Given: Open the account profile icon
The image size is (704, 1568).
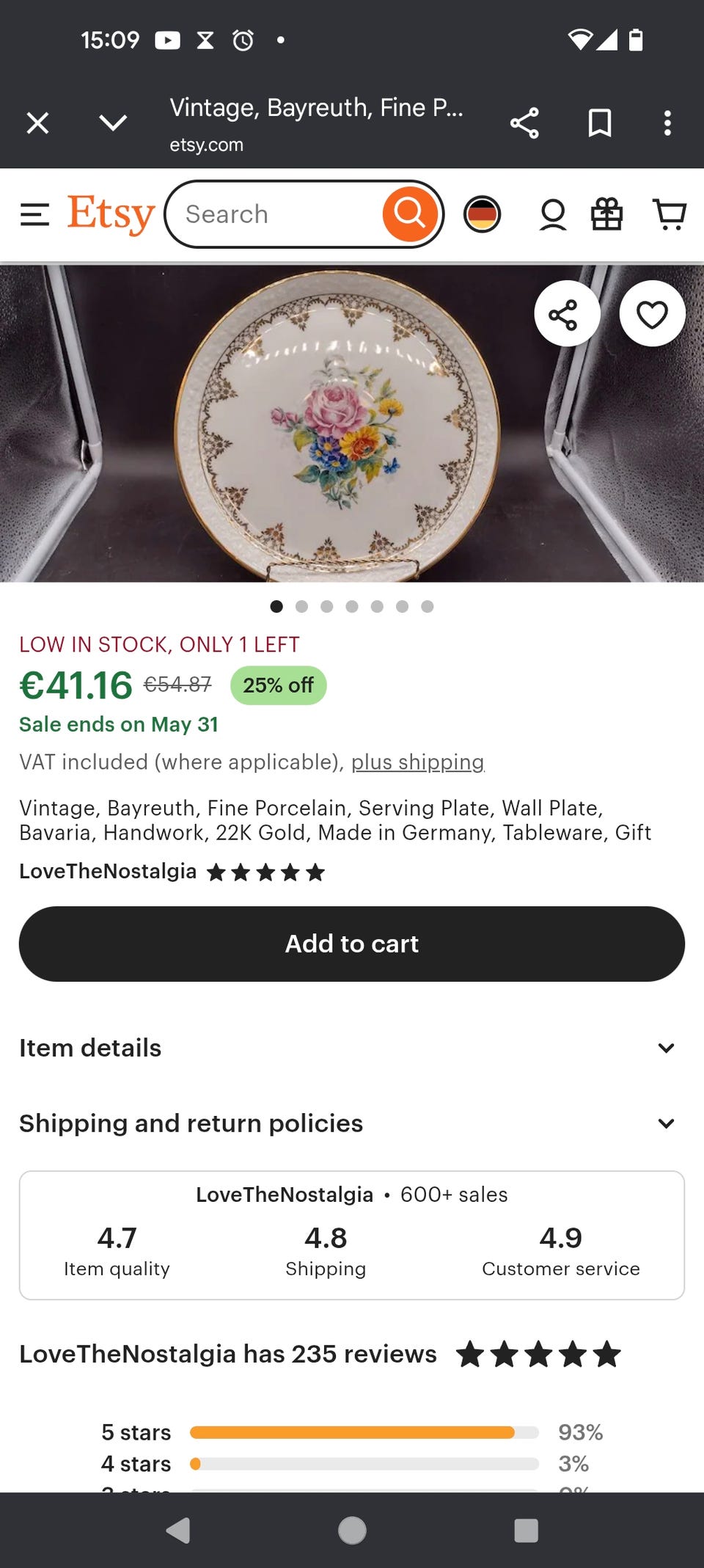Looking at the screenshot, I should click(x=553, y=214).
